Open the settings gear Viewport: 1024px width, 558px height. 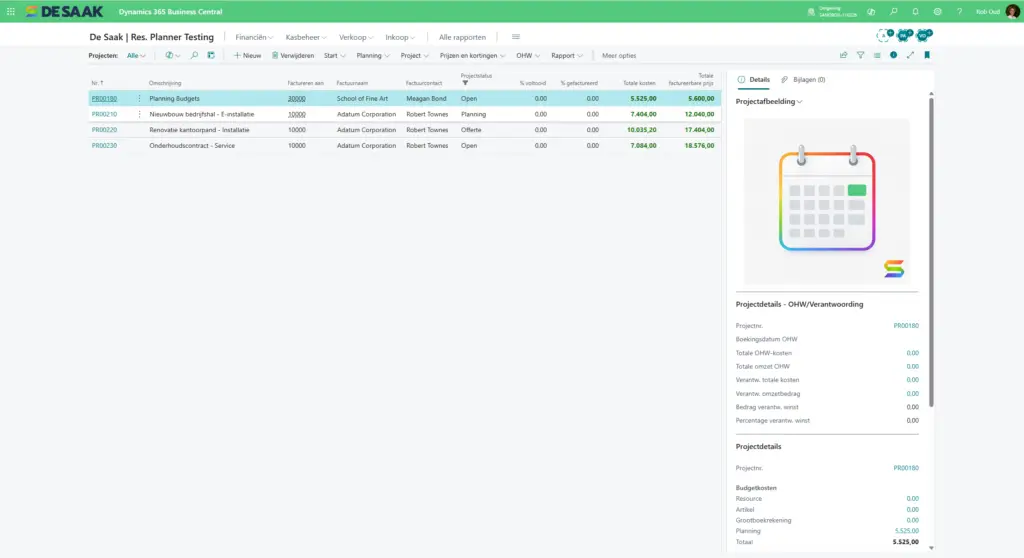coord(937,11)
